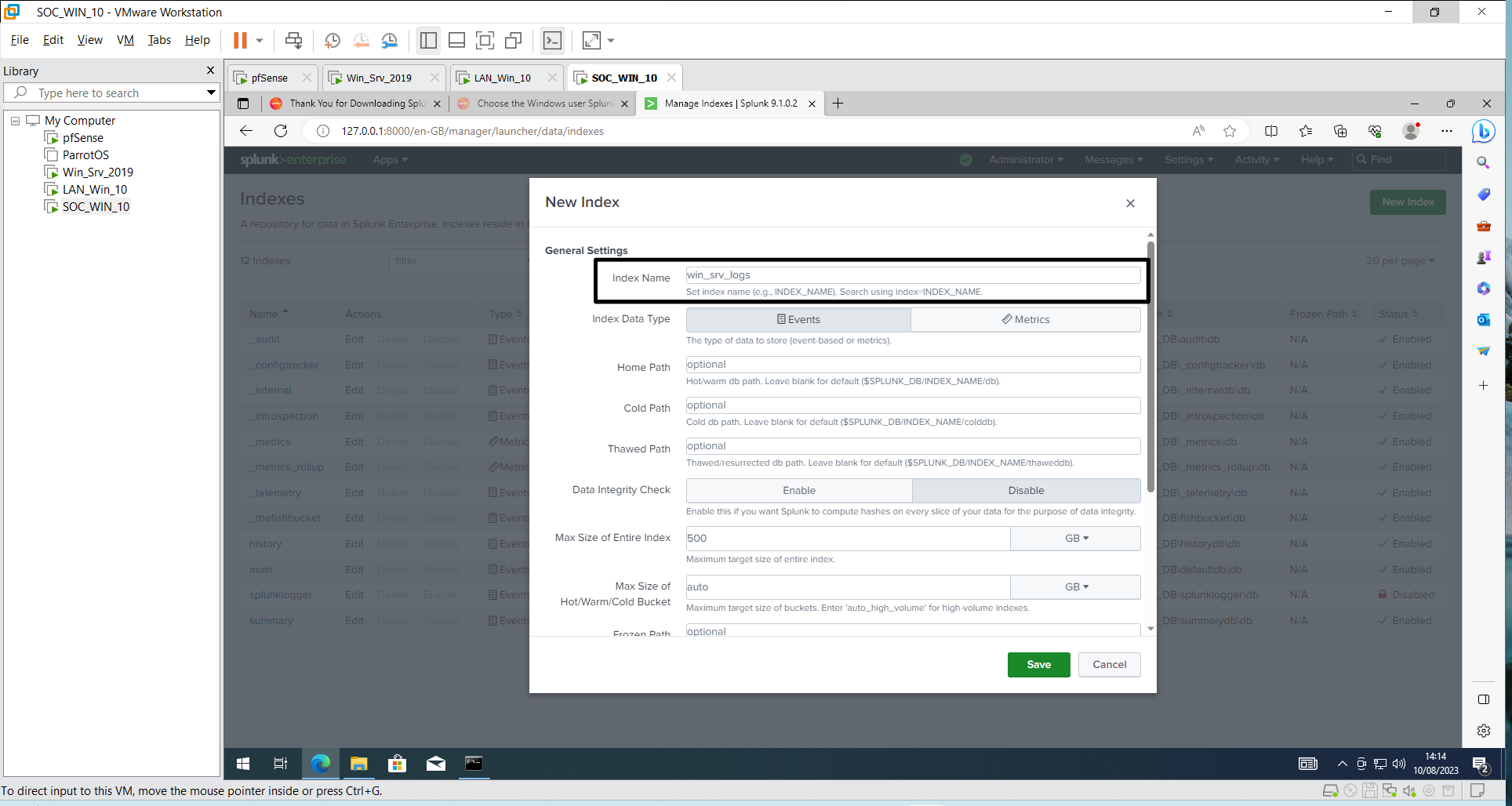Click the green New Index button

point(1408,201)
